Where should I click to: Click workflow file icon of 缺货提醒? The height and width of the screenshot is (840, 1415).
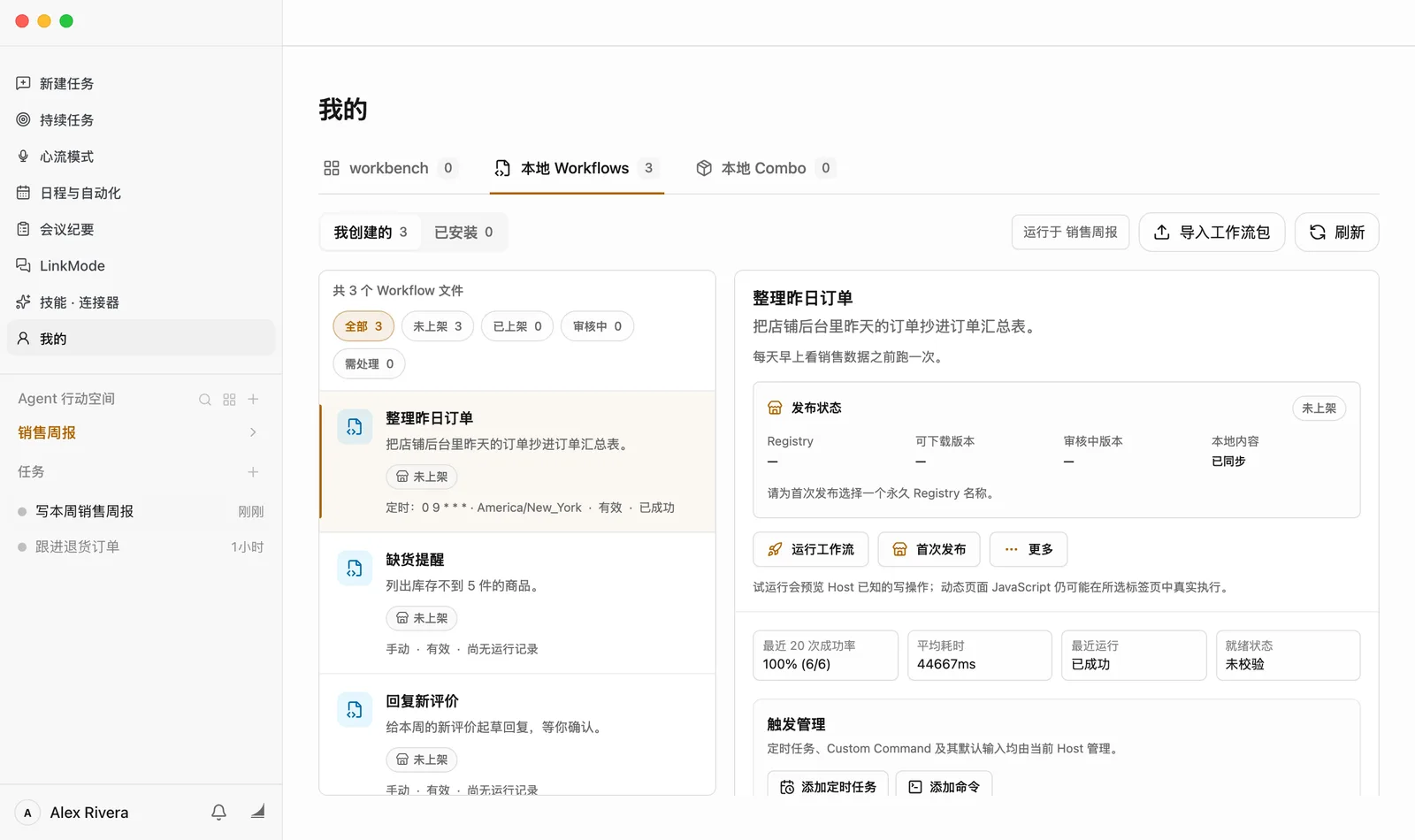tap(355, 569)
